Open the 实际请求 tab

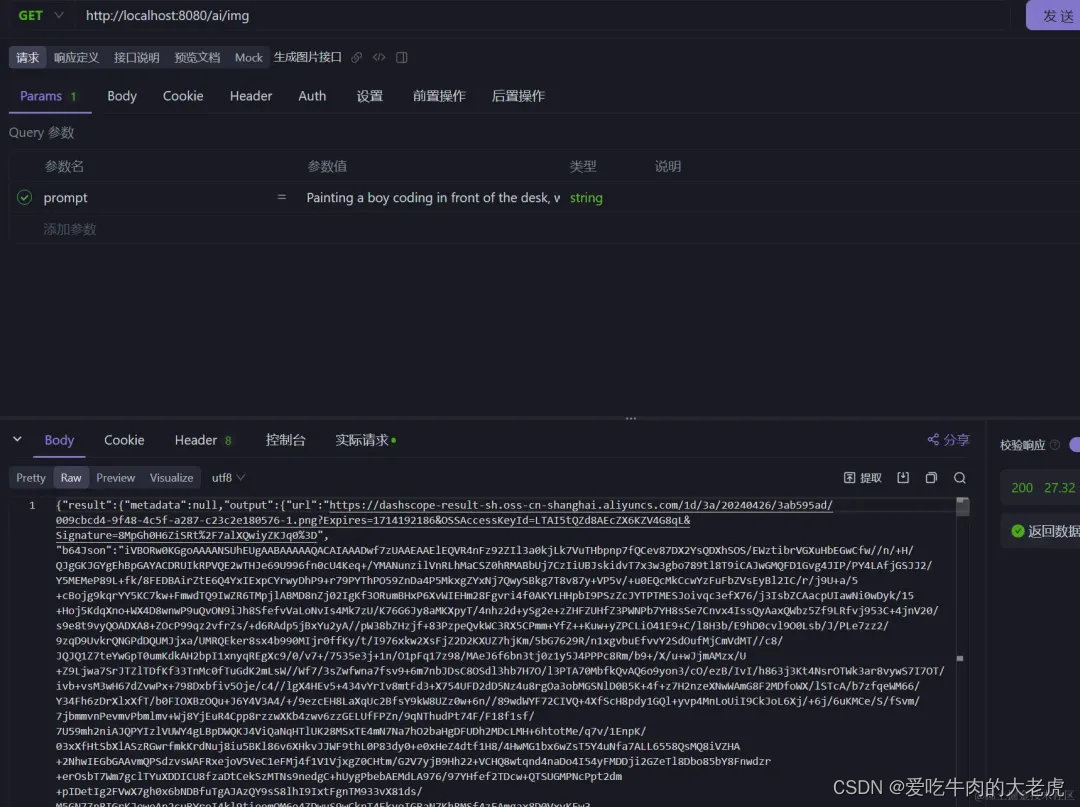pos(365,440)
